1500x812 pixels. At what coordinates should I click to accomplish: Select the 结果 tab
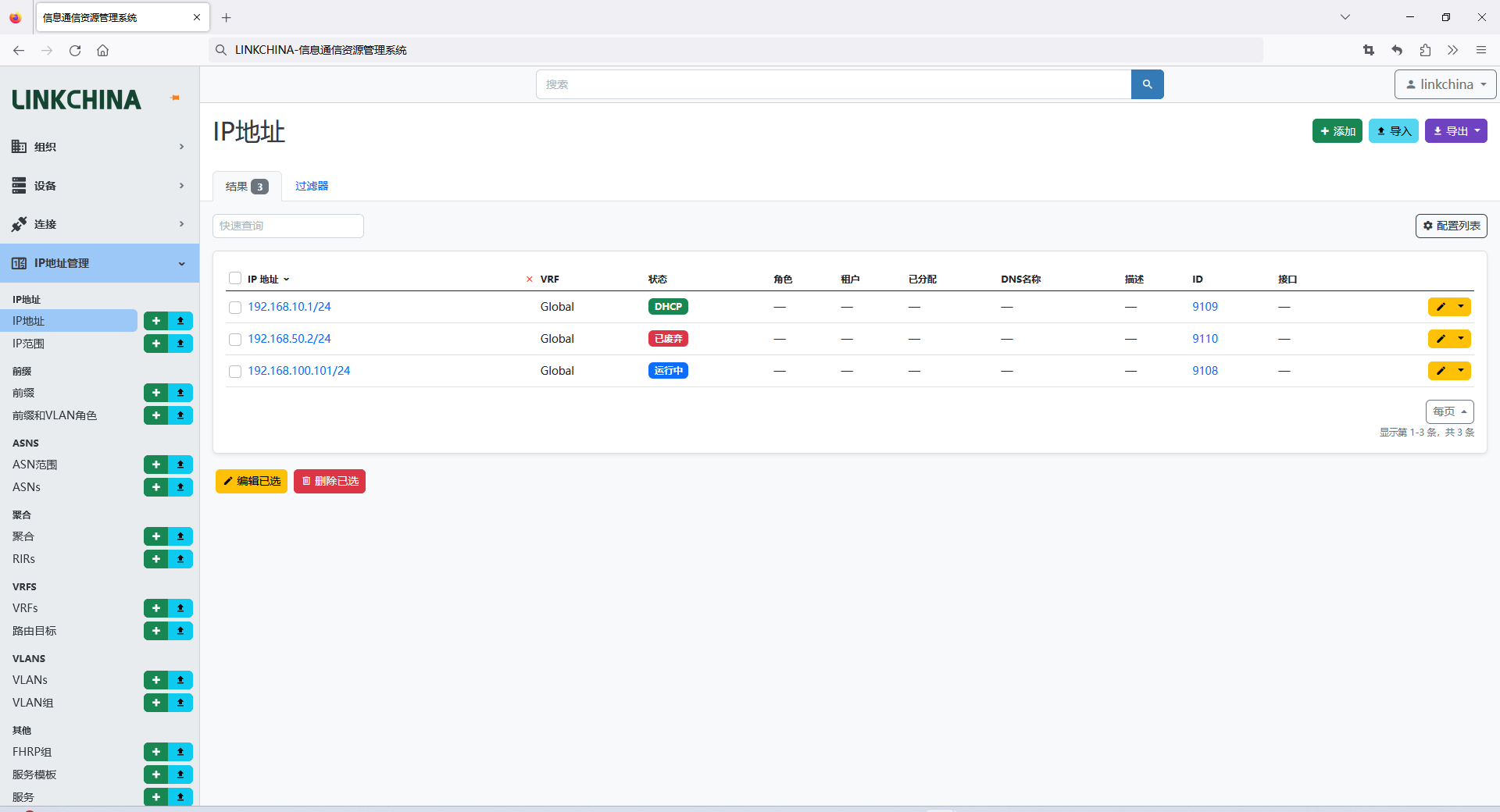click(x=247, y=187)
